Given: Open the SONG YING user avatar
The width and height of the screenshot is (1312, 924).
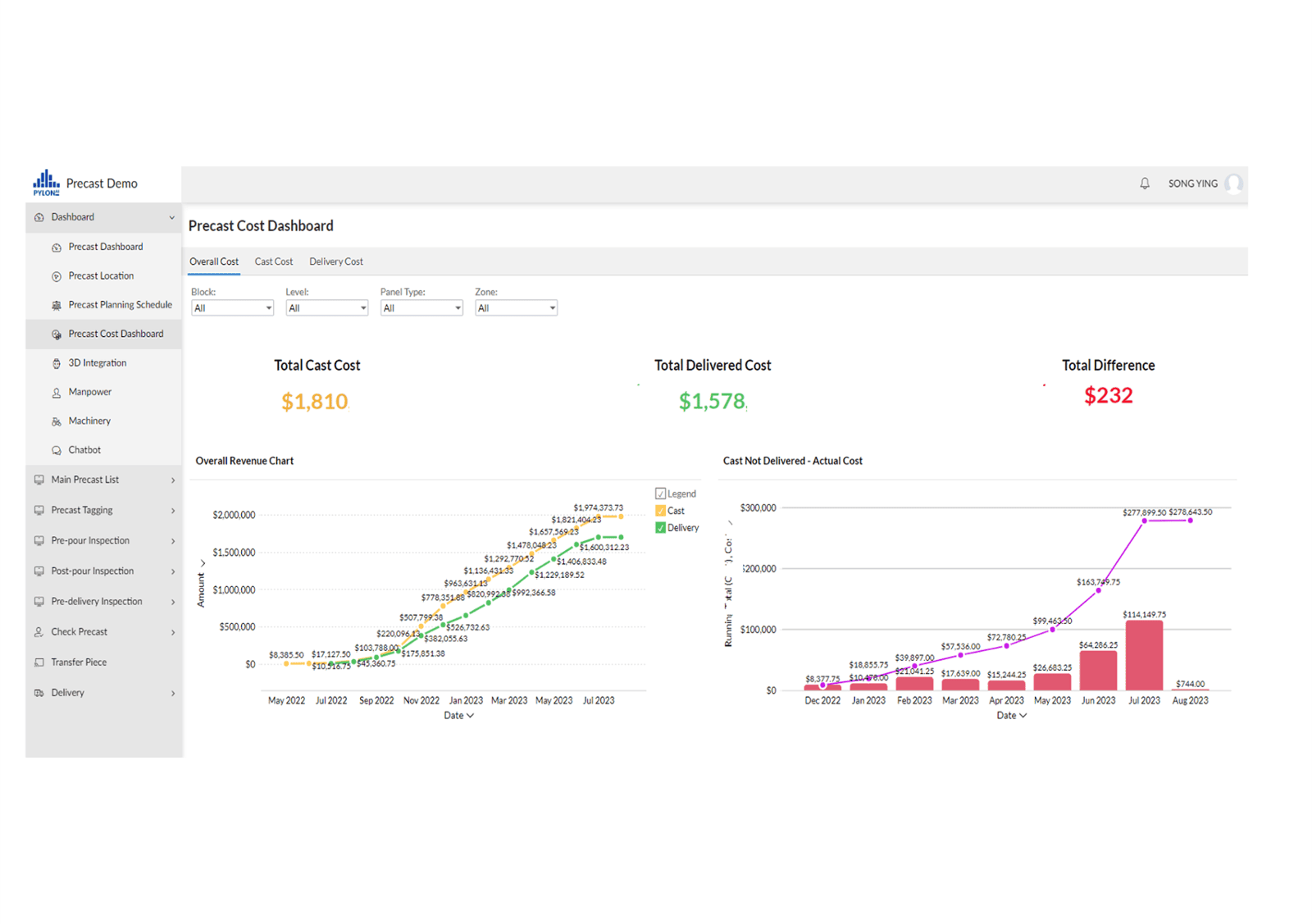Looking at the screenshot, I should (1233, 184).
